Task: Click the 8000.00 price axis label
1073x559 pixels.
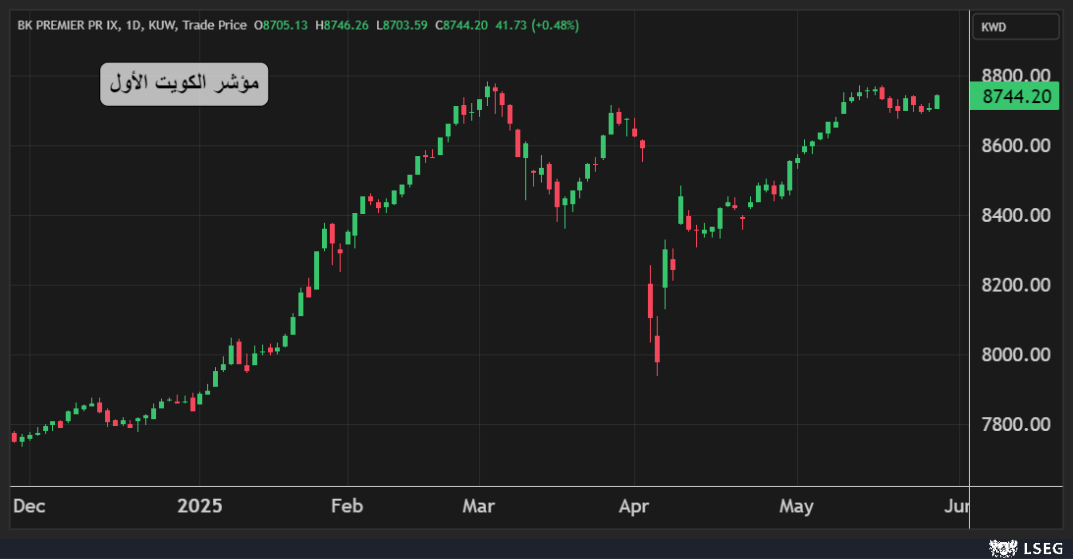Action: (x=1015, y=355)
